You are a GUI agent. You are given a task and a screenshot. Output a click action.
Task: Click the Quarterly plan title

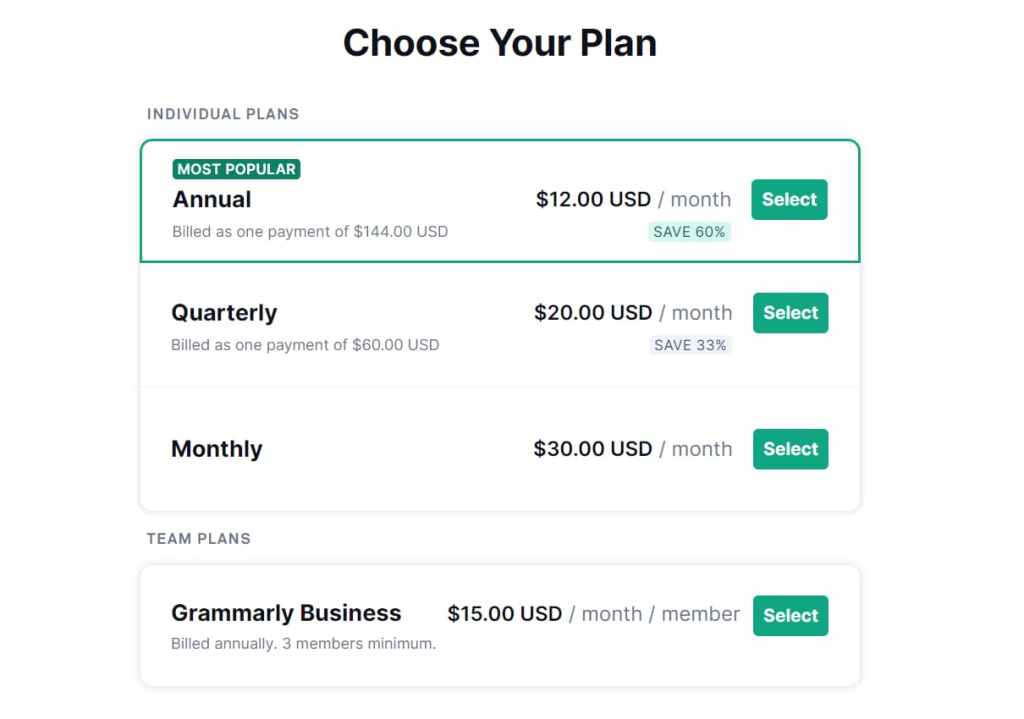coord(224,313)
